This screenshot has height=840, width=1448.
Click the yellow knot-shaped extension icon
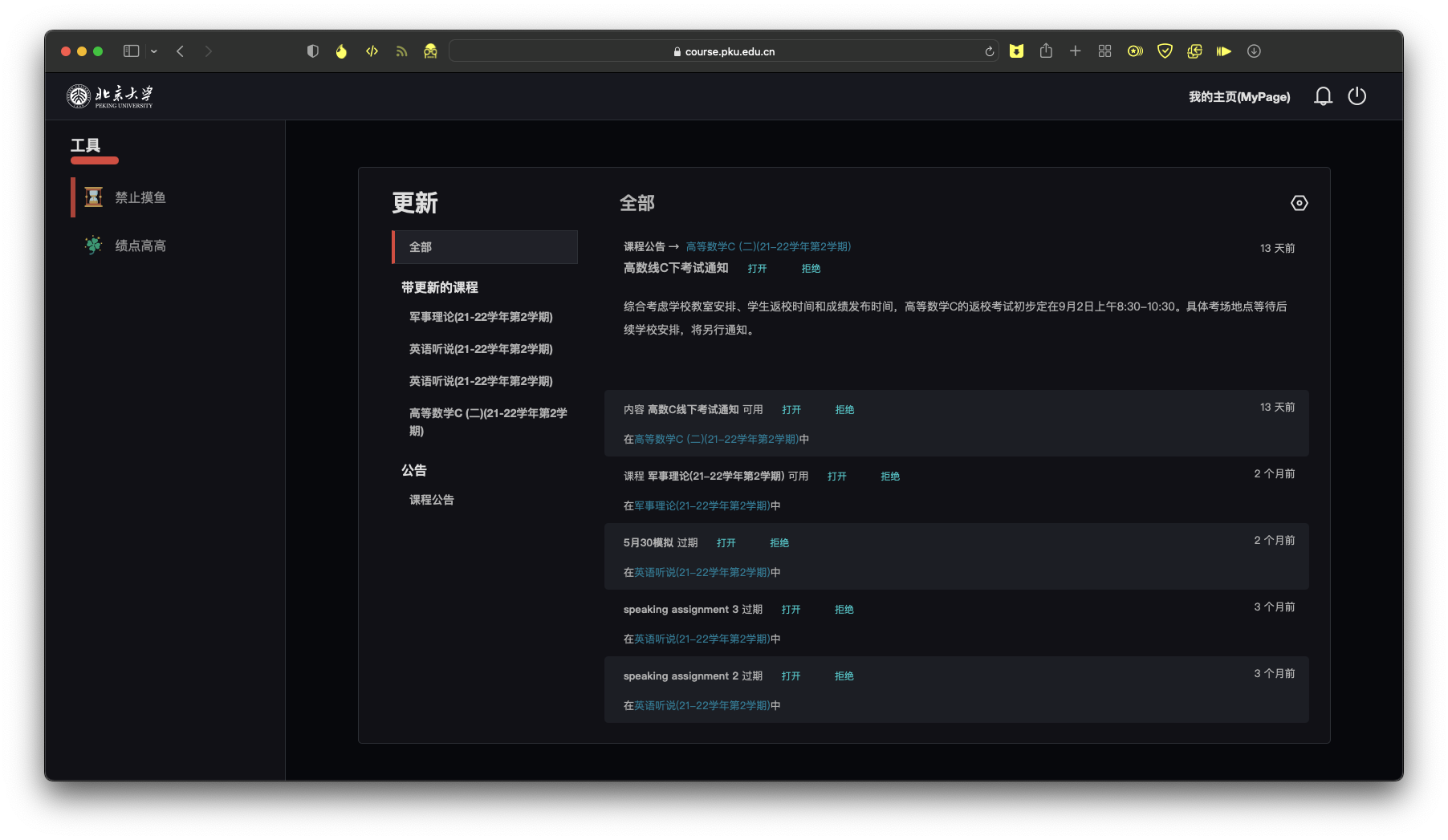click(x=1194, y=51)
